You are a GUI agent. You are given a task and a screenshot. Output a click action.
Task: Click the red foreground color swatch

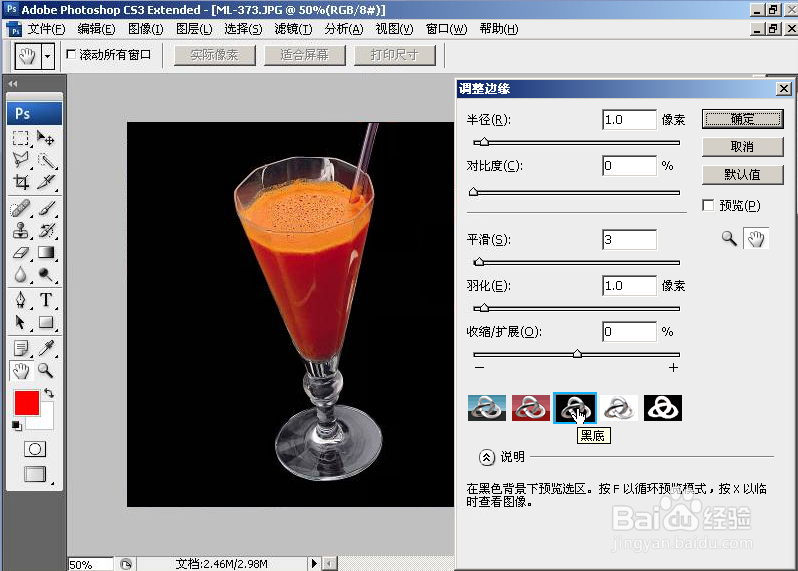point(26,404)
